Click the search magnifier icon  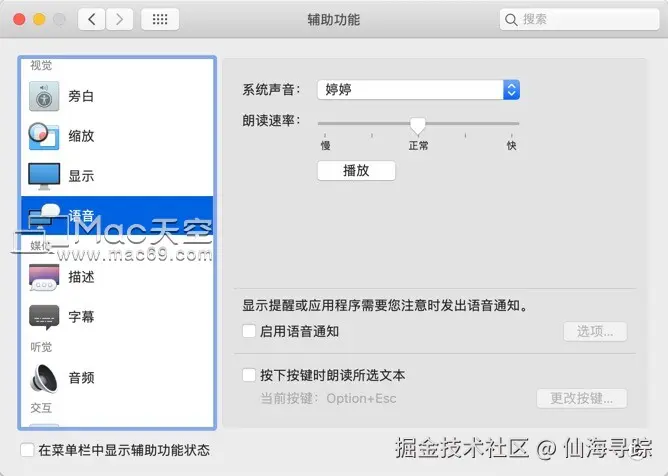pos(510,20)
